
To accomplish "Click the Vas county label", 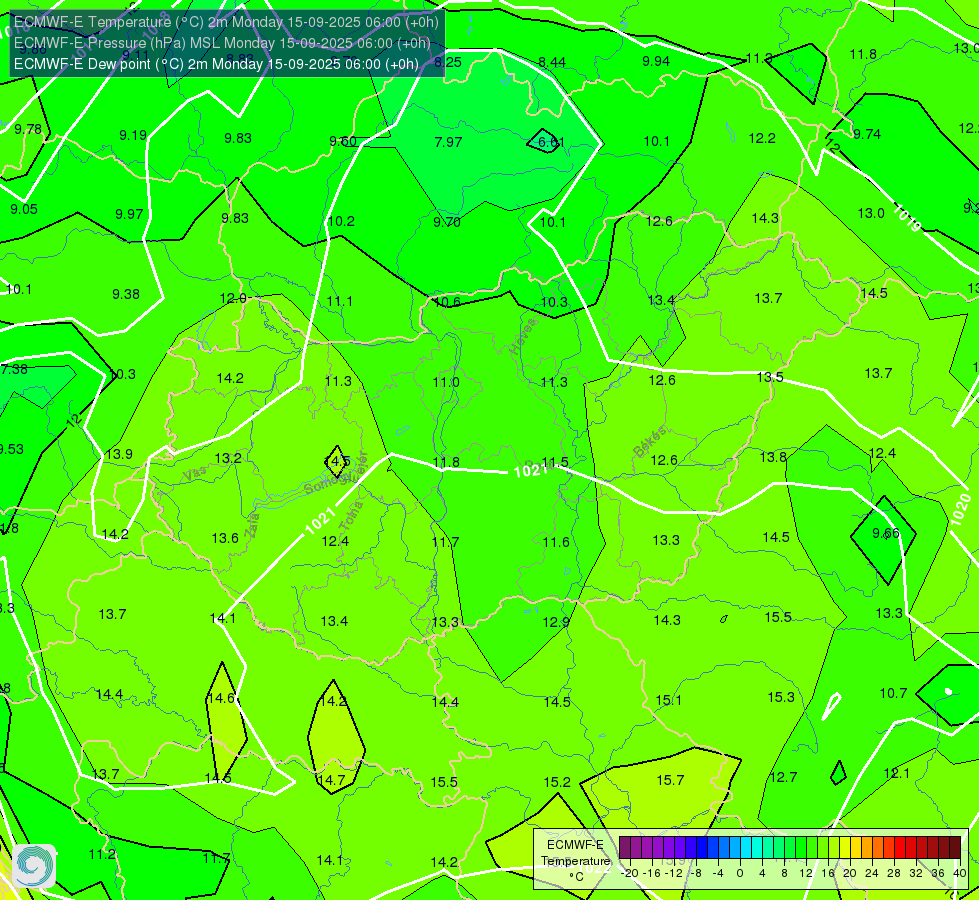I will pyautogui.click(x=195, y=475).
